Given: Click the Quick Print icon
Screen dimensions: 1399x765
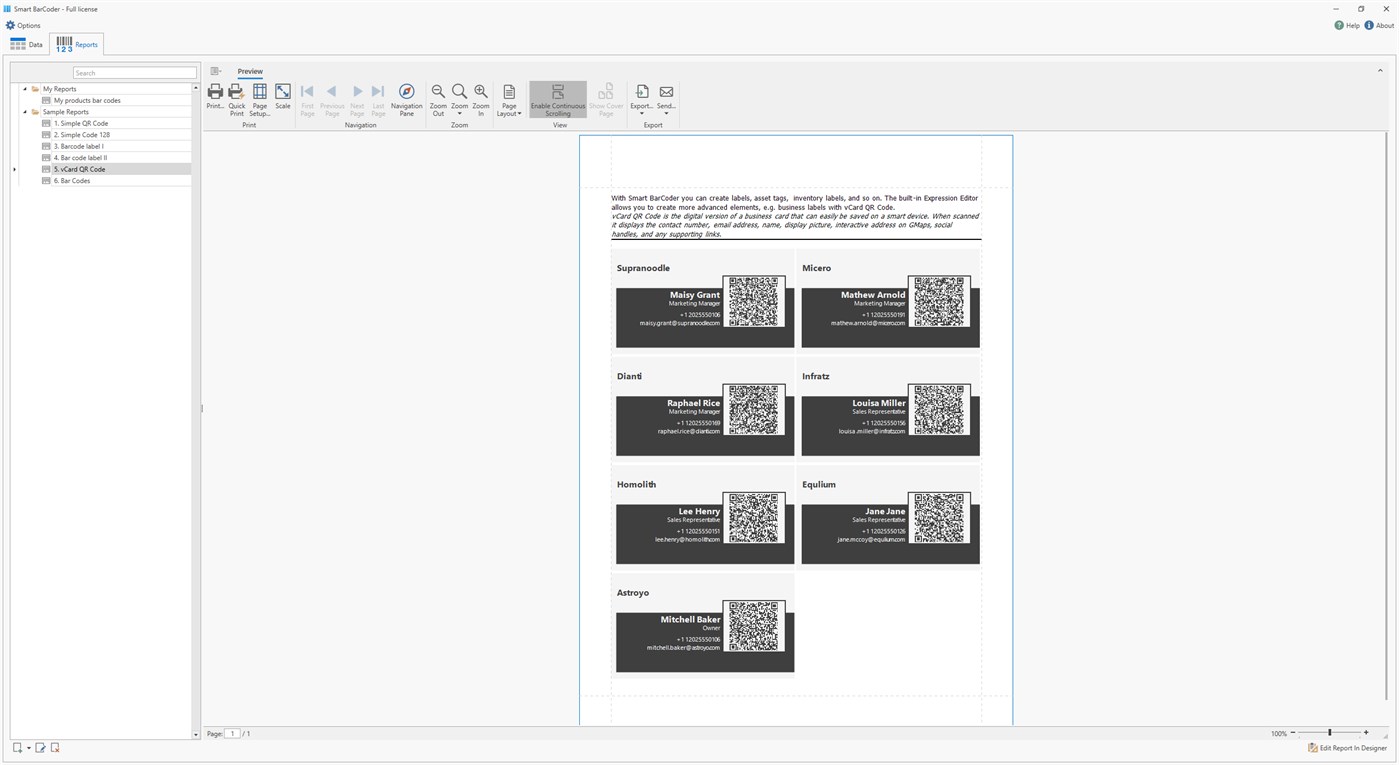Looking at the screenshot, I should tap(236, 97).
